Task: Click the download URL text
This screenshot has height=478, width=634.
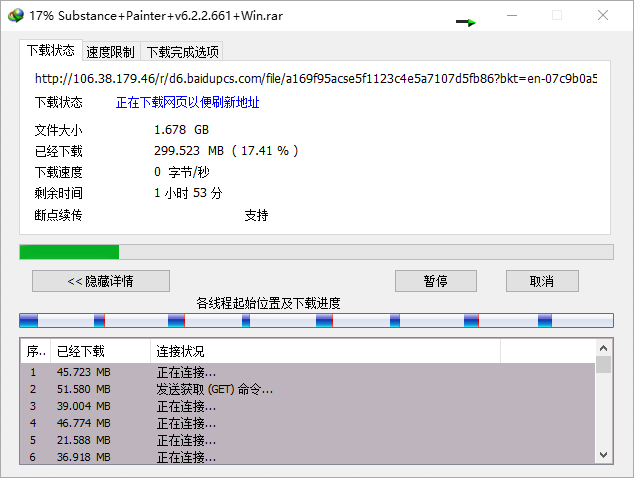Action: click(x=316, y=78)
